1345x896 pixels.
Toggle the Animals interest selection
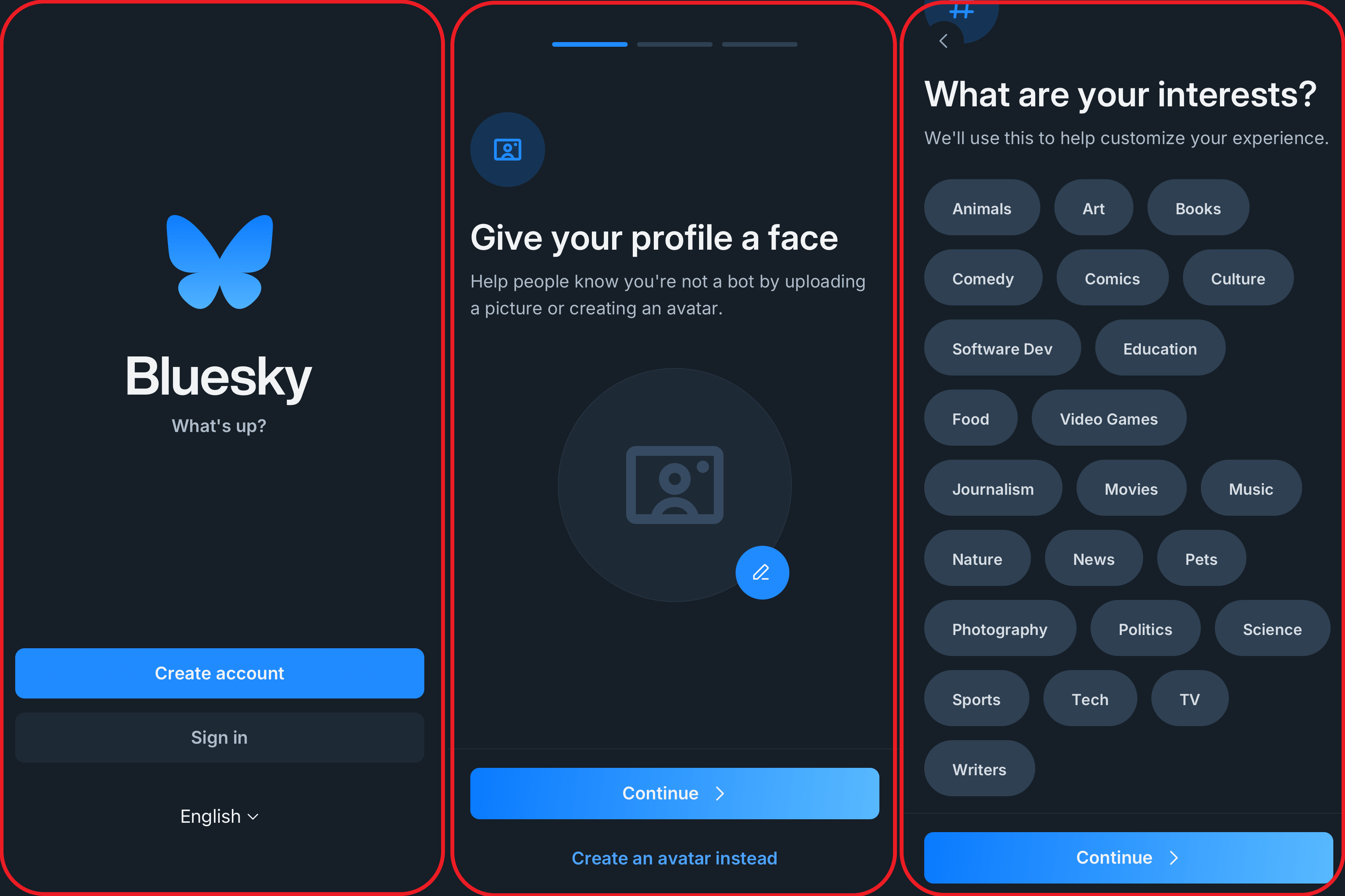click(982, 209)
